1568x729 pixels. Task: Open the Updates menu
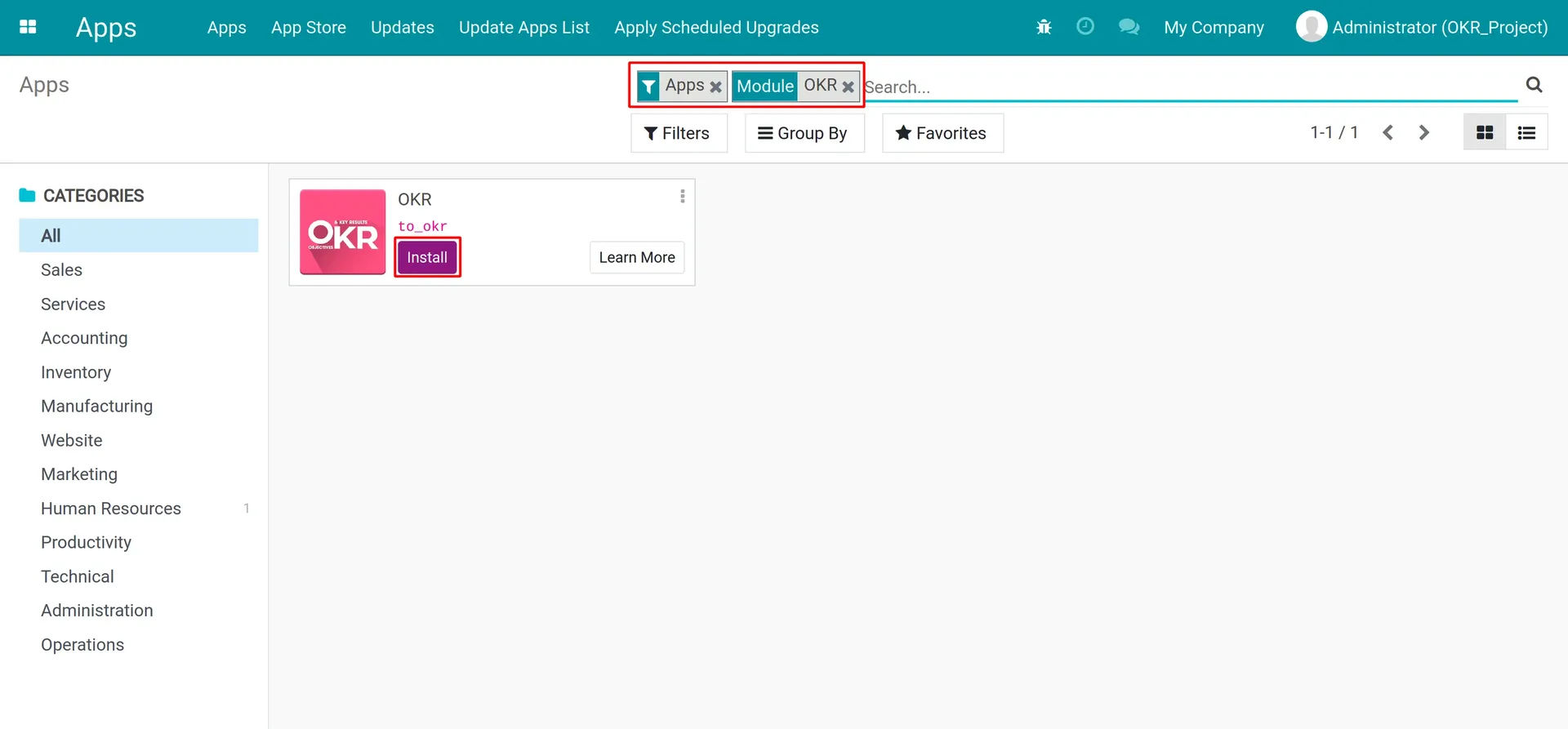coord(402,28)
